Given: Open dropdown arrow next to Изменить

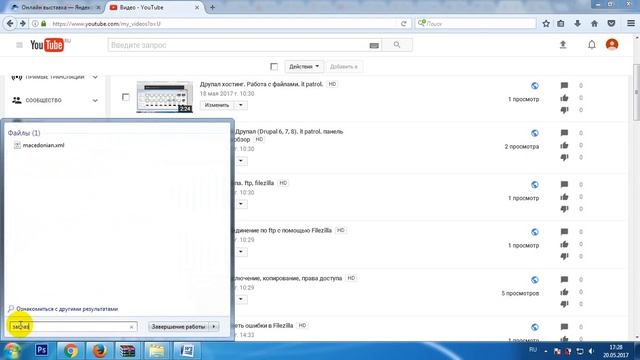Looking at the screenshot, I should coord(241,105).
